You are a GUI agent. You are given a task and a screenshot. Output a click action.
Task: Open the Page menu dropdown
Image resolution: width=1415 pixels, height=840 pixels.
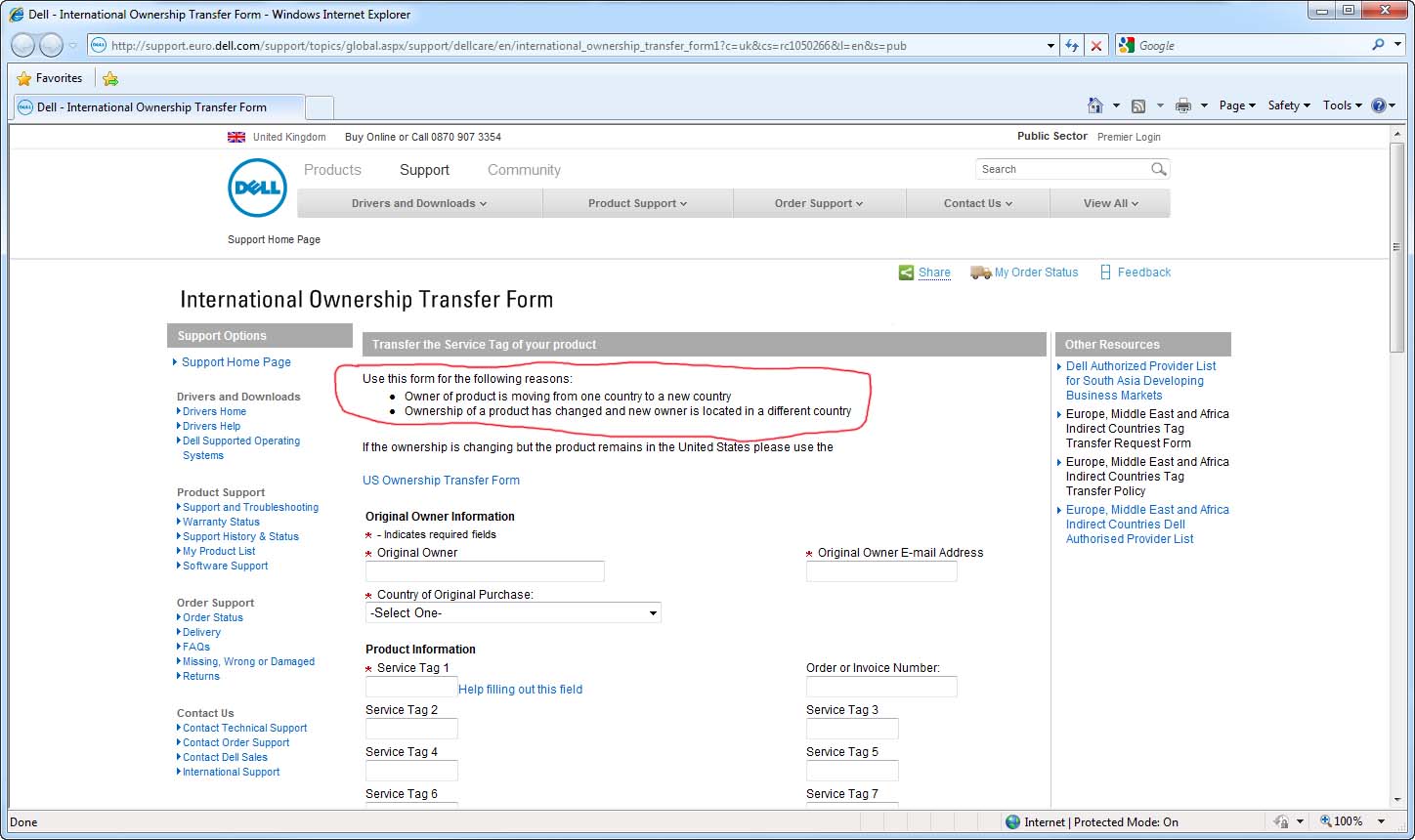coord(1237,105)
